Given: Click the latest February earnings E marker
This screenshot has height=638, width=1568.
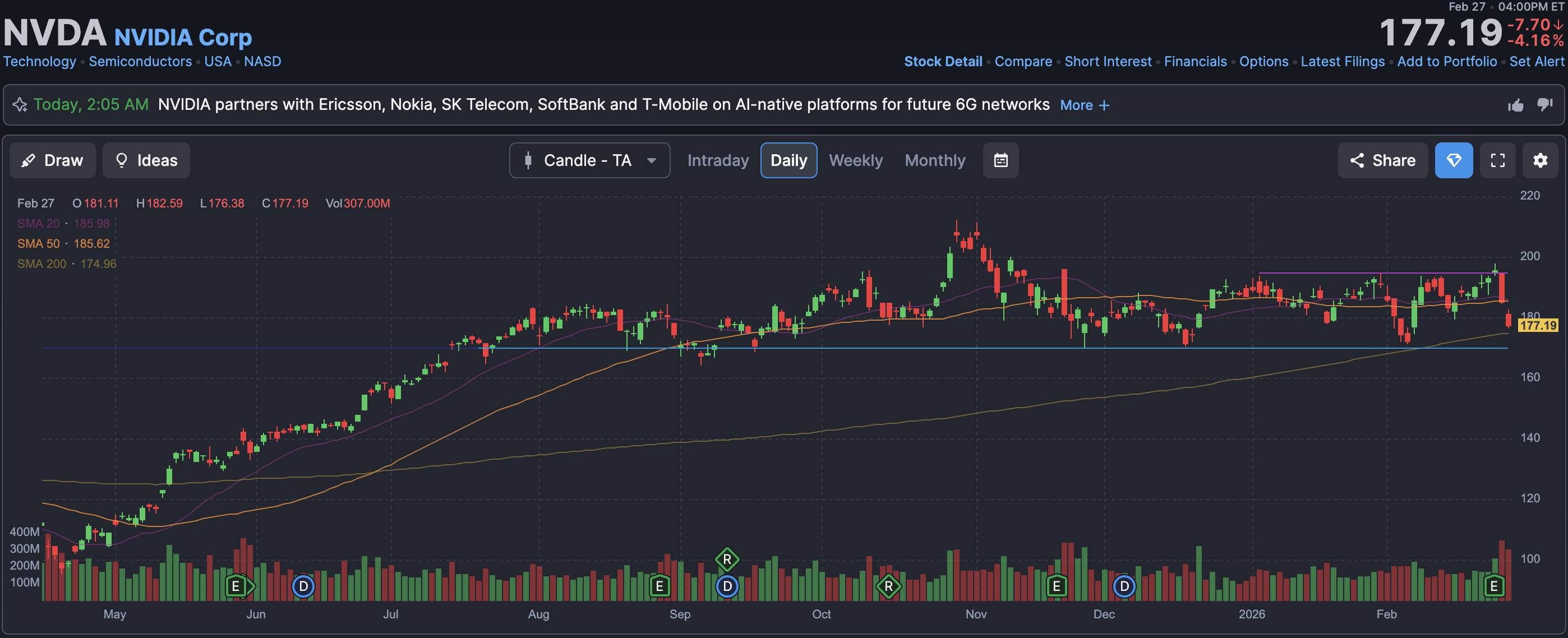Looking at the screenshot, I should (x=1494, y=586).
